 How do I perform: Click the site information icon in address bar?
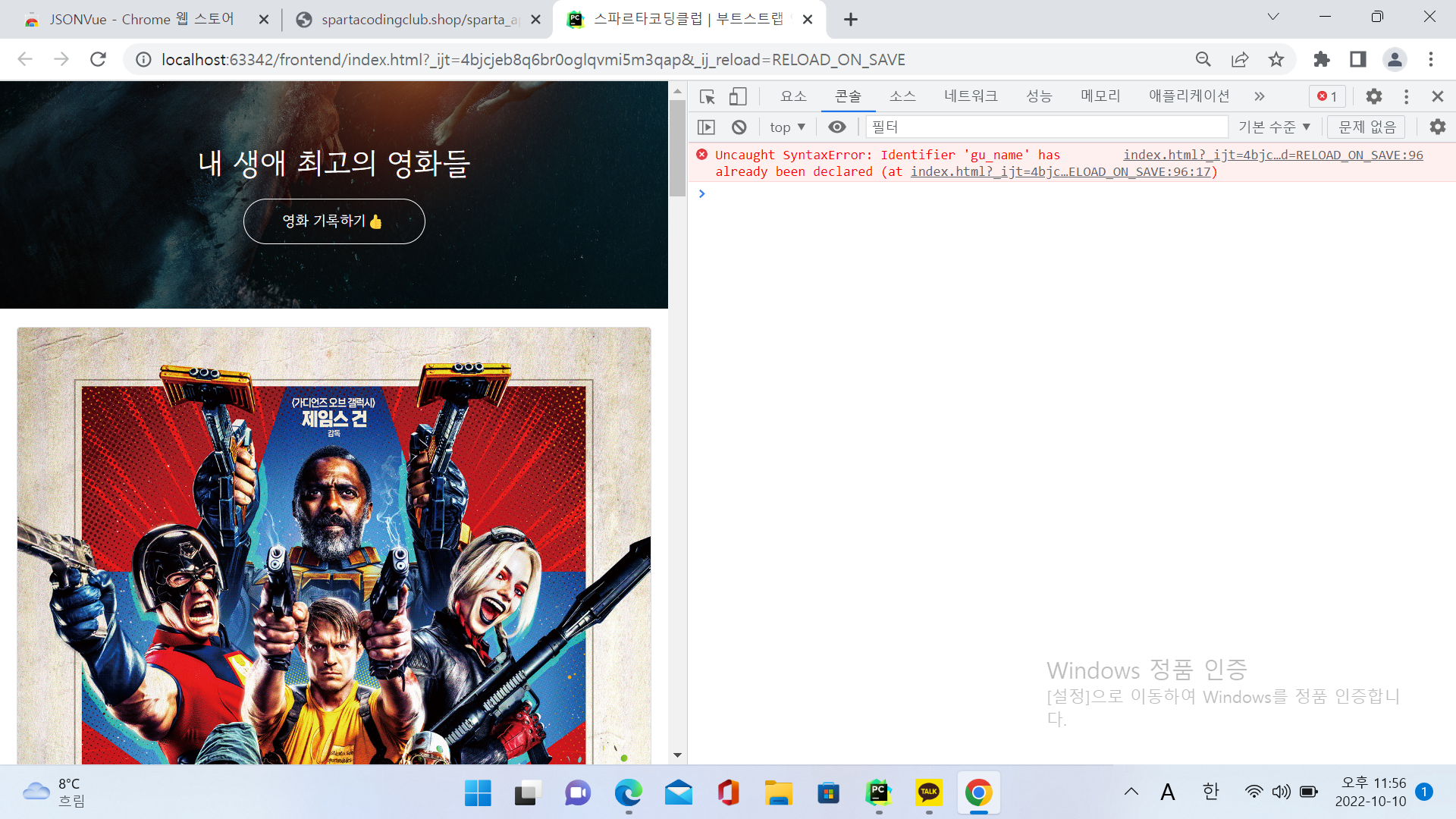(143, 60)
